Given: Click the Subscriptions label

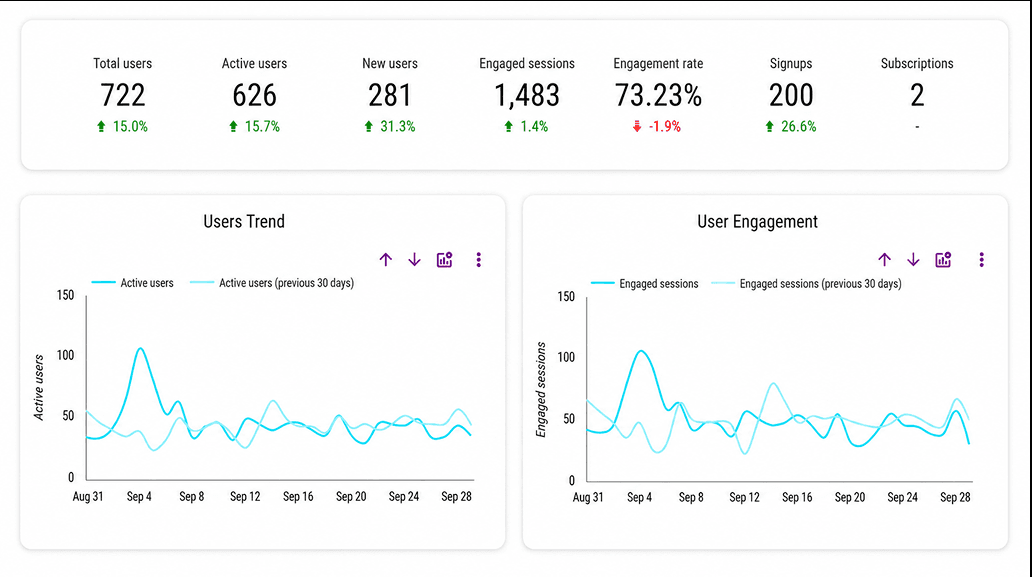Looking at the screenshot, I should 917,64.
